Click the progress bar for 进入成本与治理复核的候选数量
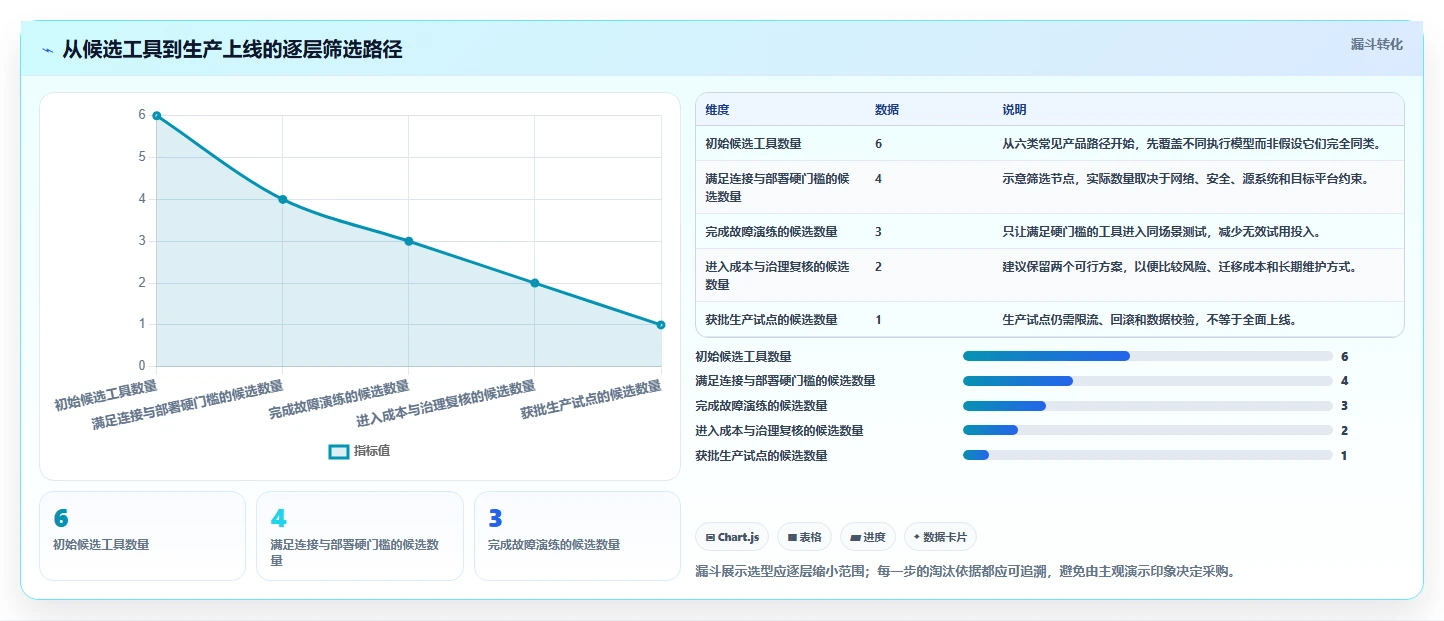1444x621 pixels. pyautogui.click(x=1148, y=431)
